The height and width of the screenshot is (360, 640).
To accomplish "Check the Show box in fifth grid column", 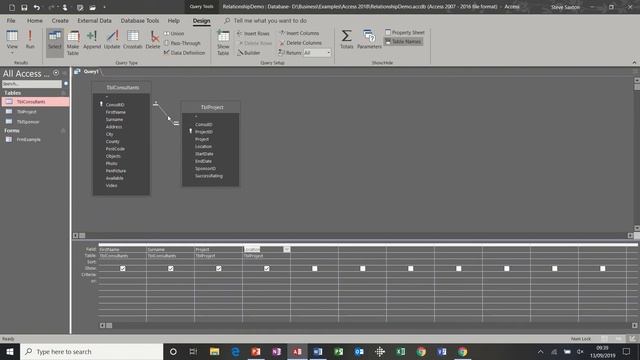I will point(315,269).
